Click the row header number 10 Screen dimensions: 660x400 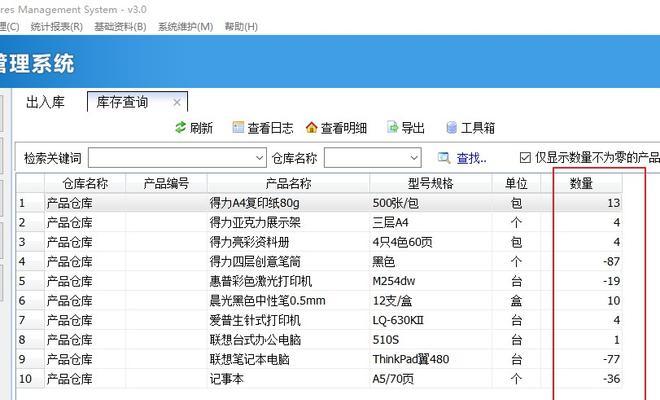tap(30, 379)
